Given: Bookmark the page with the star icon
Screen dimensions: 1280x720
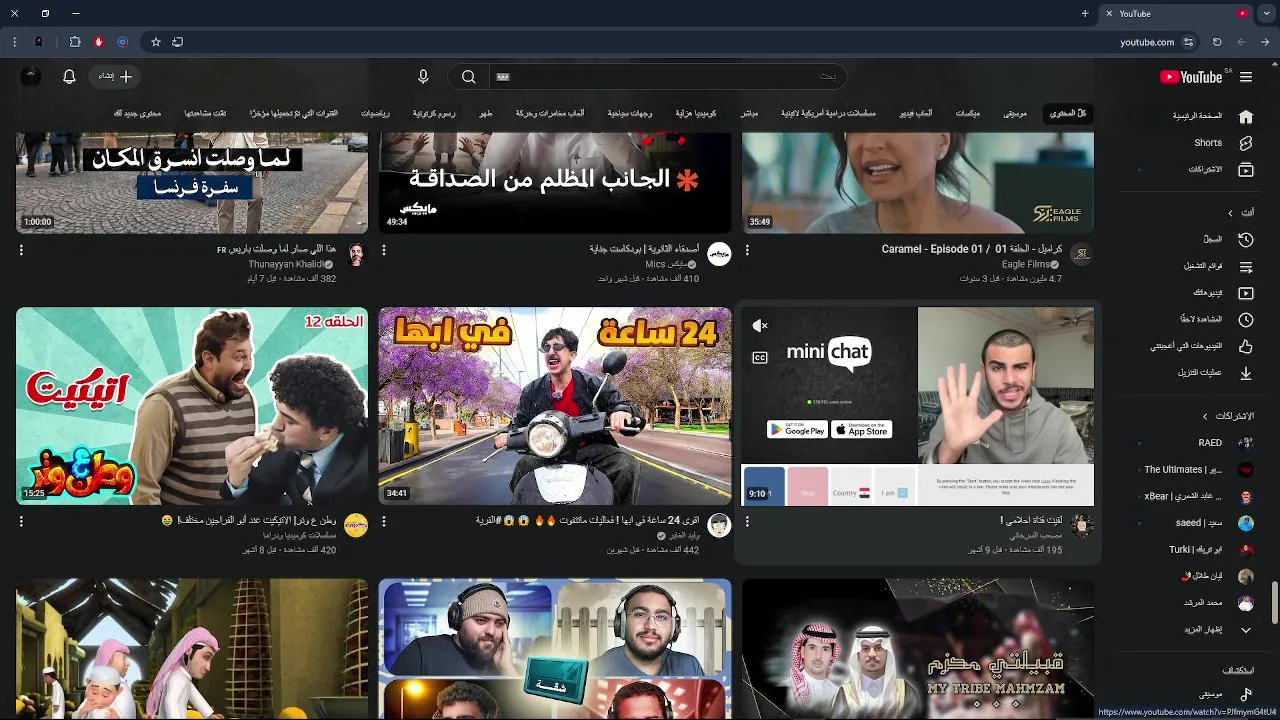Looking at the screenshot, I should click(156, 42).
